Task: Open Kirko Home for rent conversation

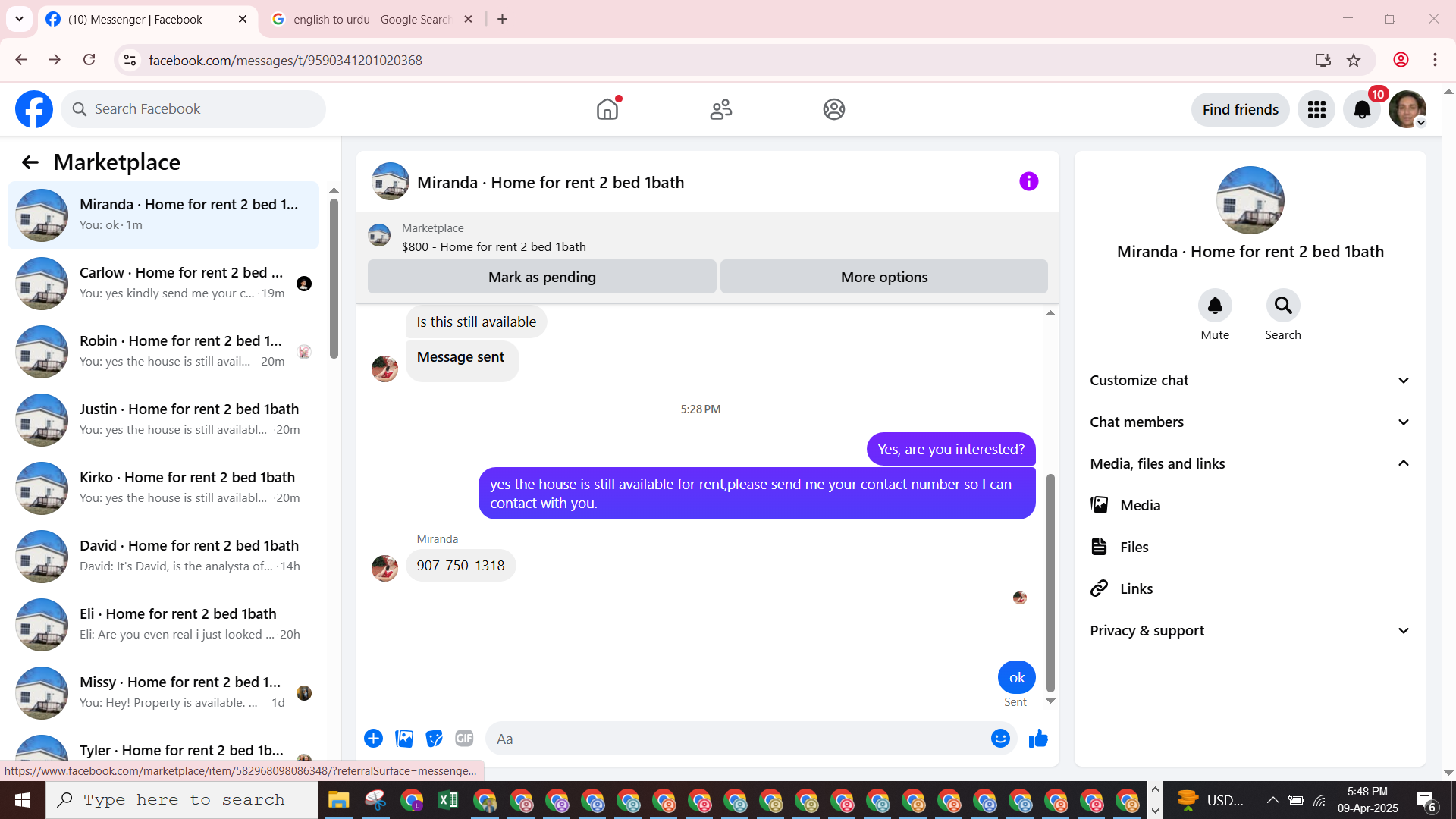Action: click(x=163, y=488)
